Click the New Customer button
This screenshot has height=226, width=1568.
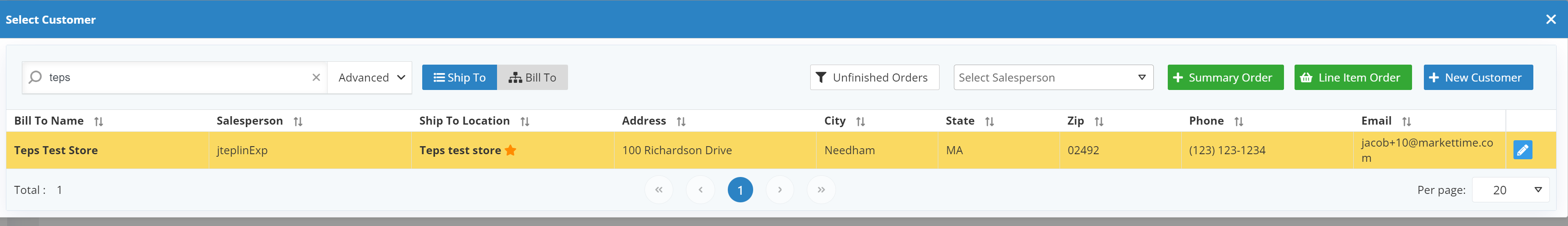click(1478, 77)
